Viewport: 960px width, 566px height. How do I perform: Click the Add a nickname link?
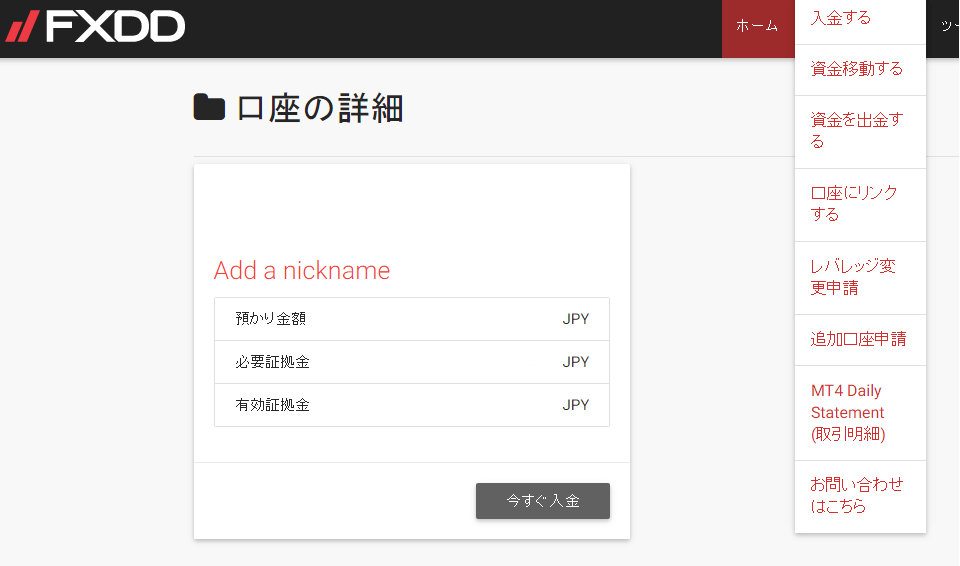tap(302, 271)
